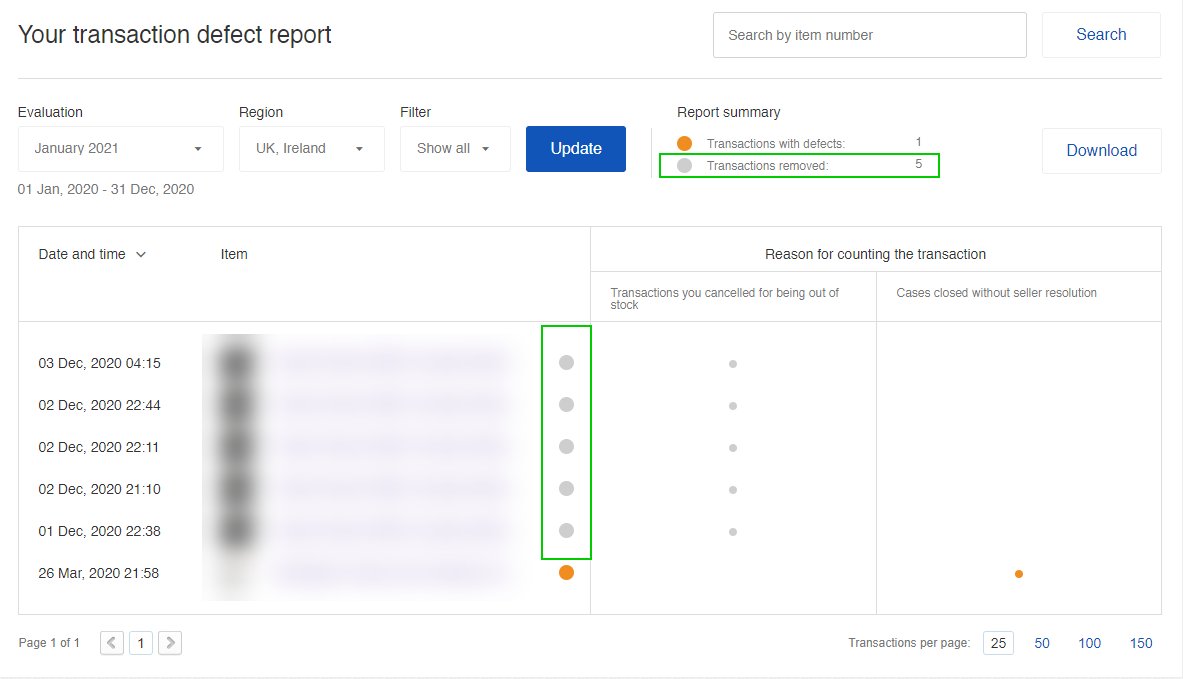This screenshot has width=1183, height=679.
Task: Click grey status dot for 01 Dec 22:38 row
Action: pyautogui.click(x=566, y=531)
